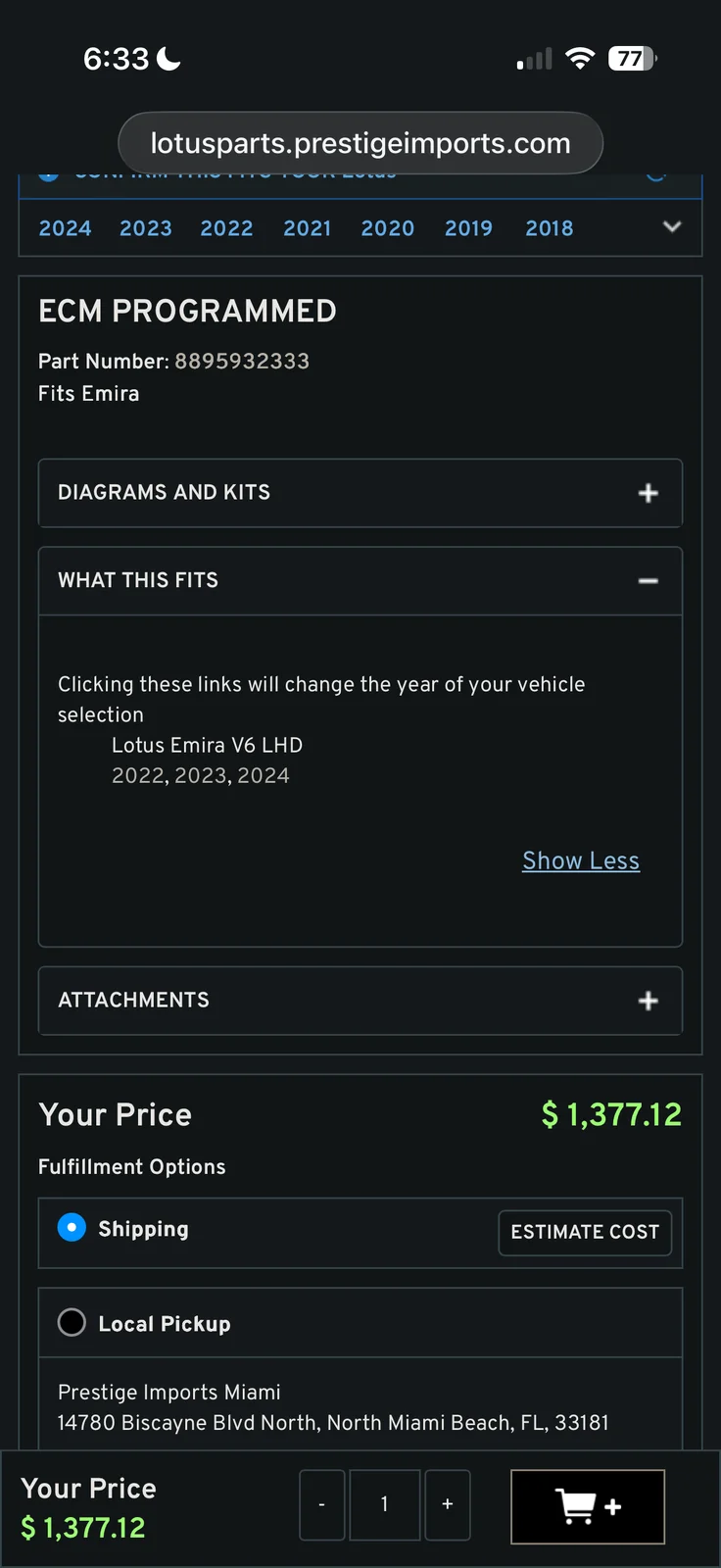Image resolution: width=721 pixels, height=1568 pixels.
Task: Select model year 2024
Action: tap(65, 228)
